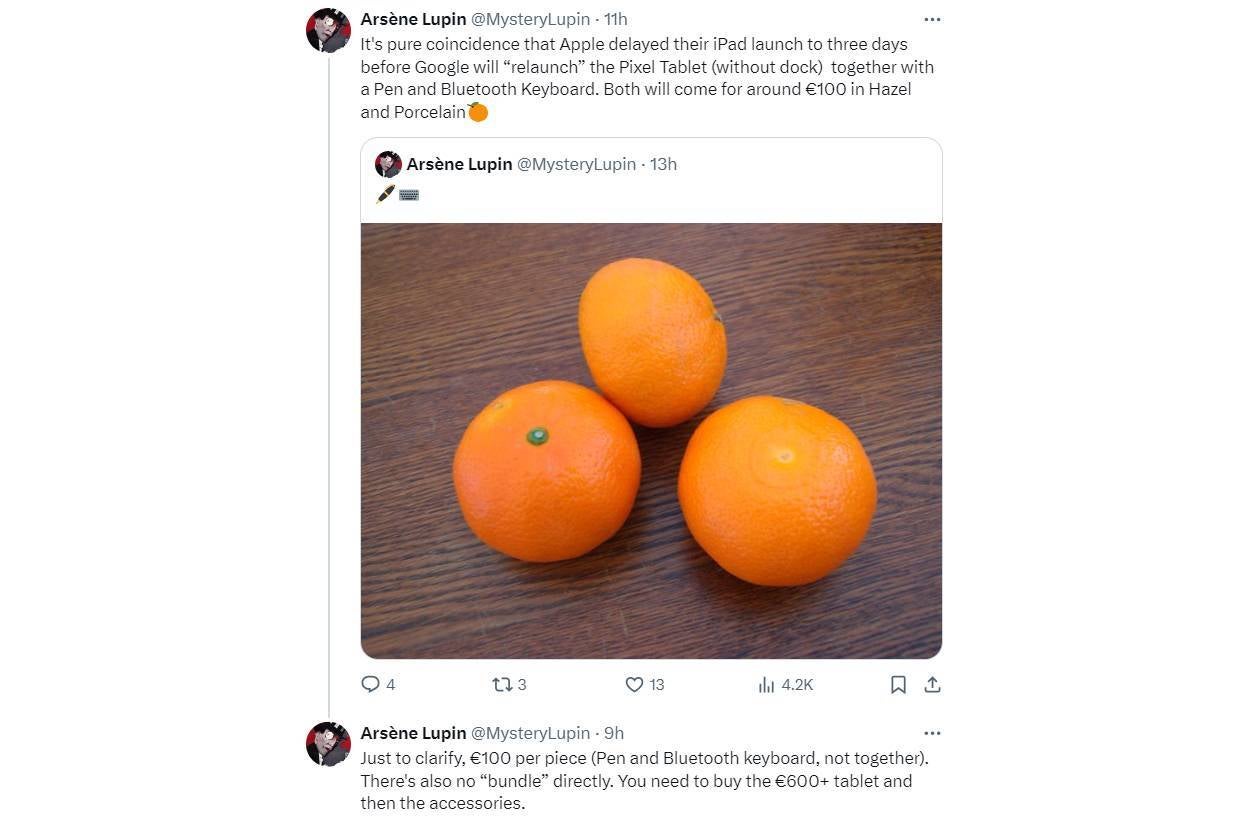
Task: Bookmark the Pixel Tablet tweet
Action: pos(898,684)
